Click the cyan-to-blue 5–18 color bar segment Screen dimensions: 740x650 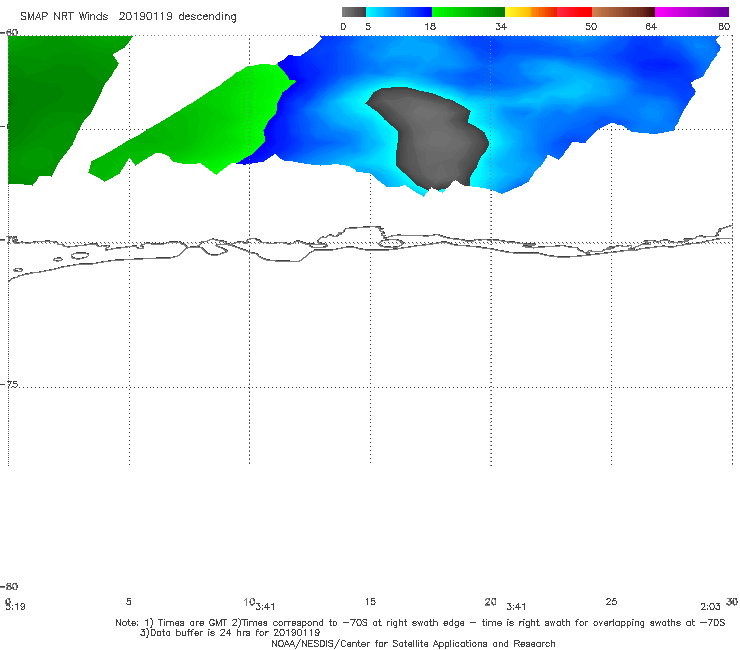399,12
